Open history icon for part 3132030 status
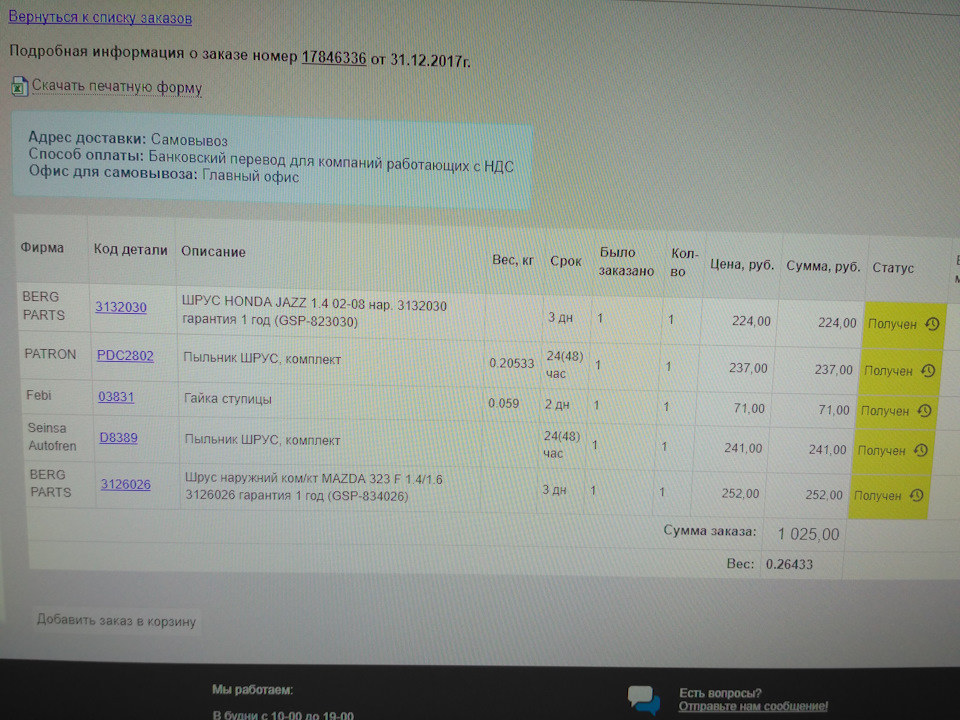 click(932, 324)
